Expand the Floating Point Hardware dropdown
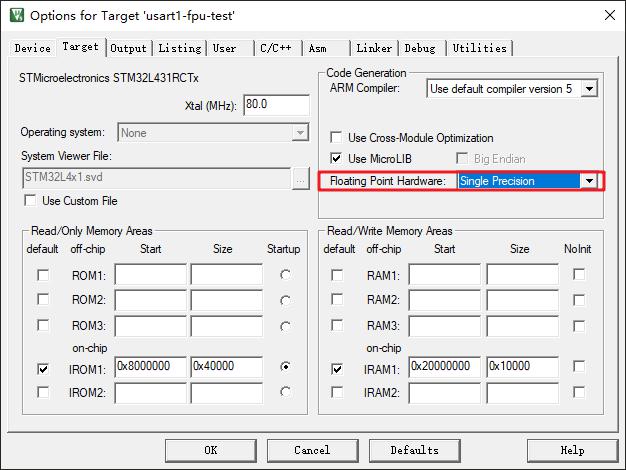 589,181
